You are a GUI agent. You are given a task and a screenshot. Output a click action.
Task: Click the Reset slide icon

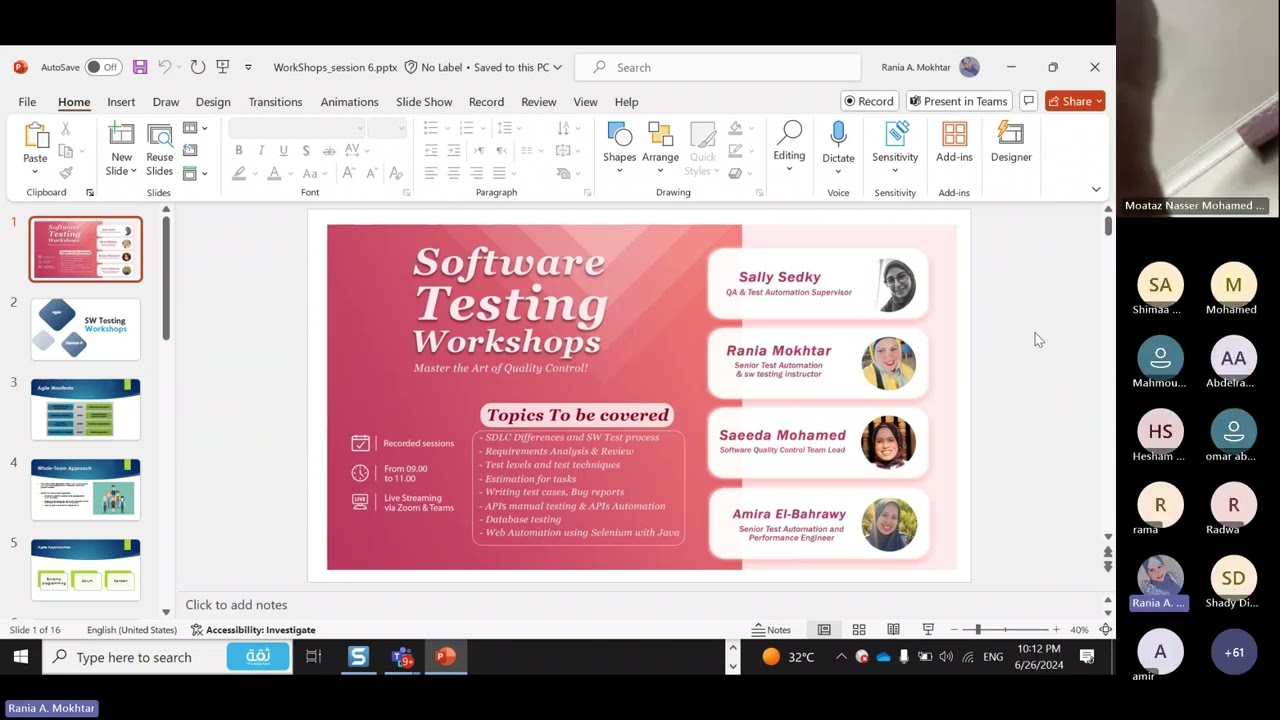point(190,151)
